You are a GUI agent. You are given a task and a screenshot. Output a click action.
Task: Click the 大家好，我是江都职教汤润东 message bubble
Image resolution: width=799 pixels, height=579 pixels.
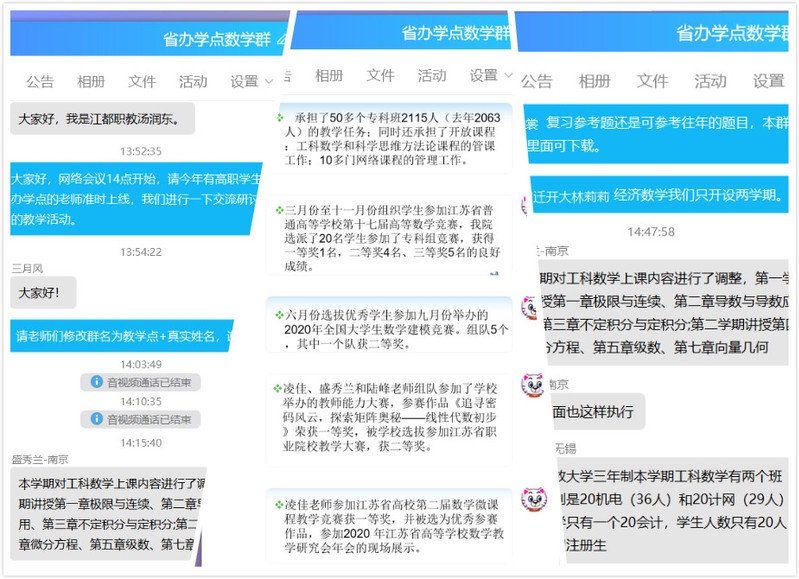tap(102, 119)
